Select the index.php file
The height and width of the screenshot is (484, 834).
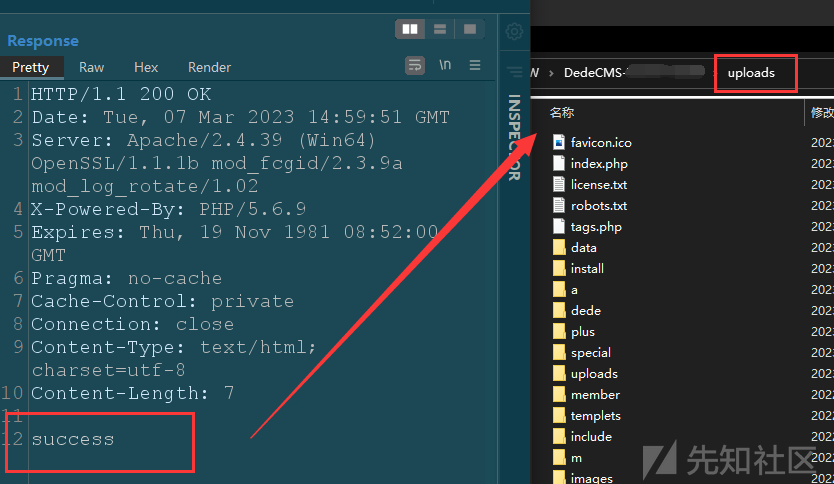tap(599, 164)
